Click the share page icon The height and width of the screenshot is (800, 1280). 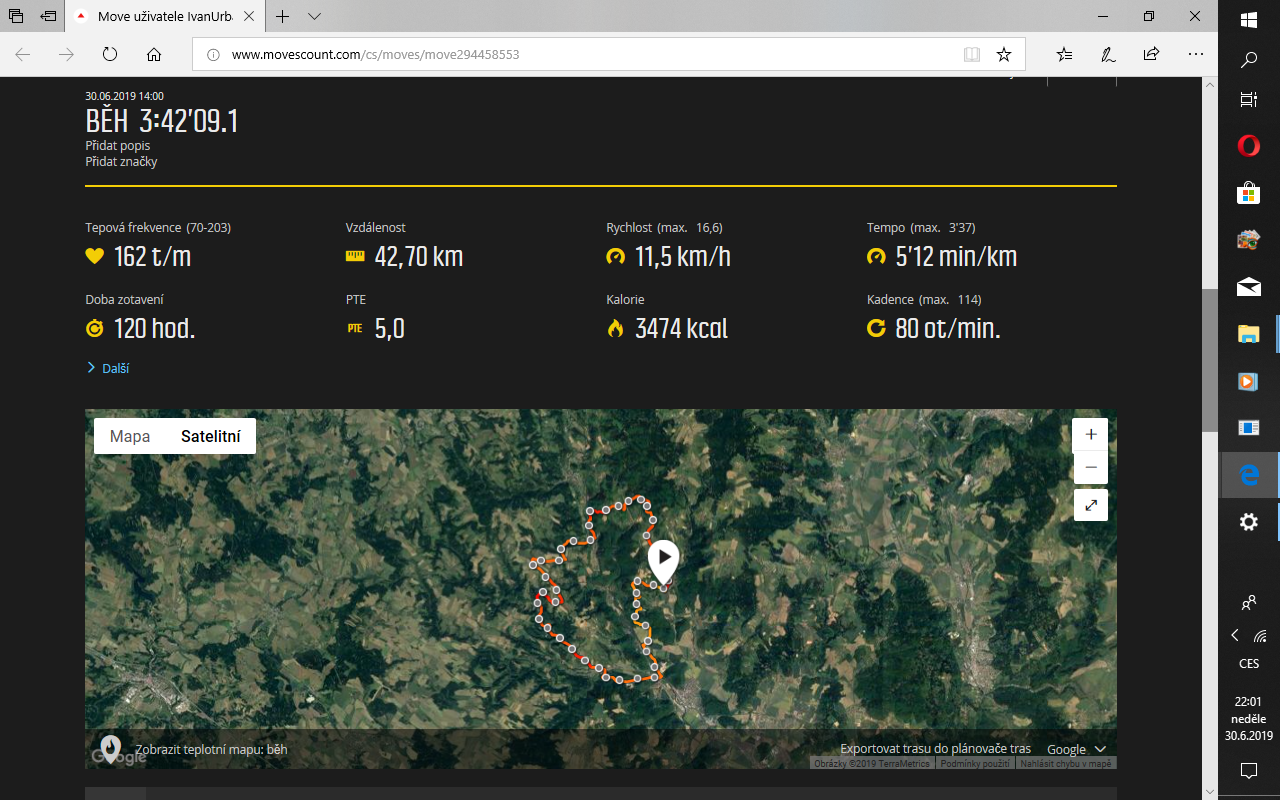pos(1151,54)
